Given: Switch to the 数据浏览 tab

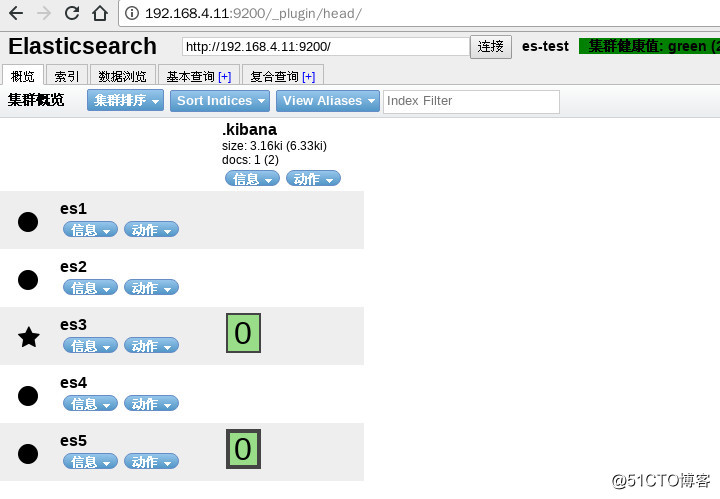Looking at the screenshot, I should 123,76.
